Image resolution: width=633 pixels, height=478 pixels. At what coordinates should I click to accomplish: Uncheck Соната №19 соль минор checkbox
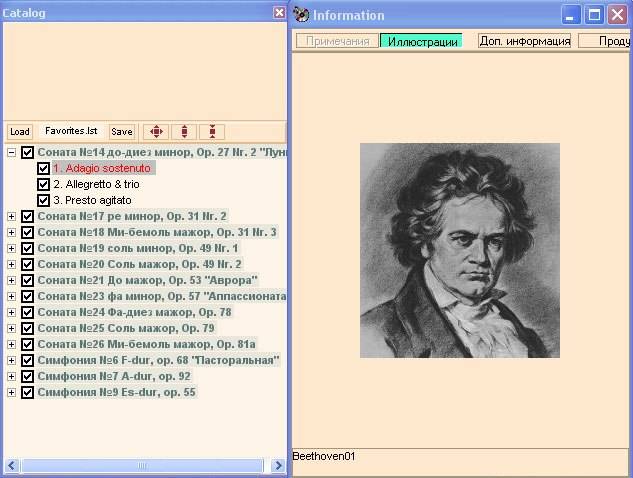pyautogui.click(x=27, y=248)
